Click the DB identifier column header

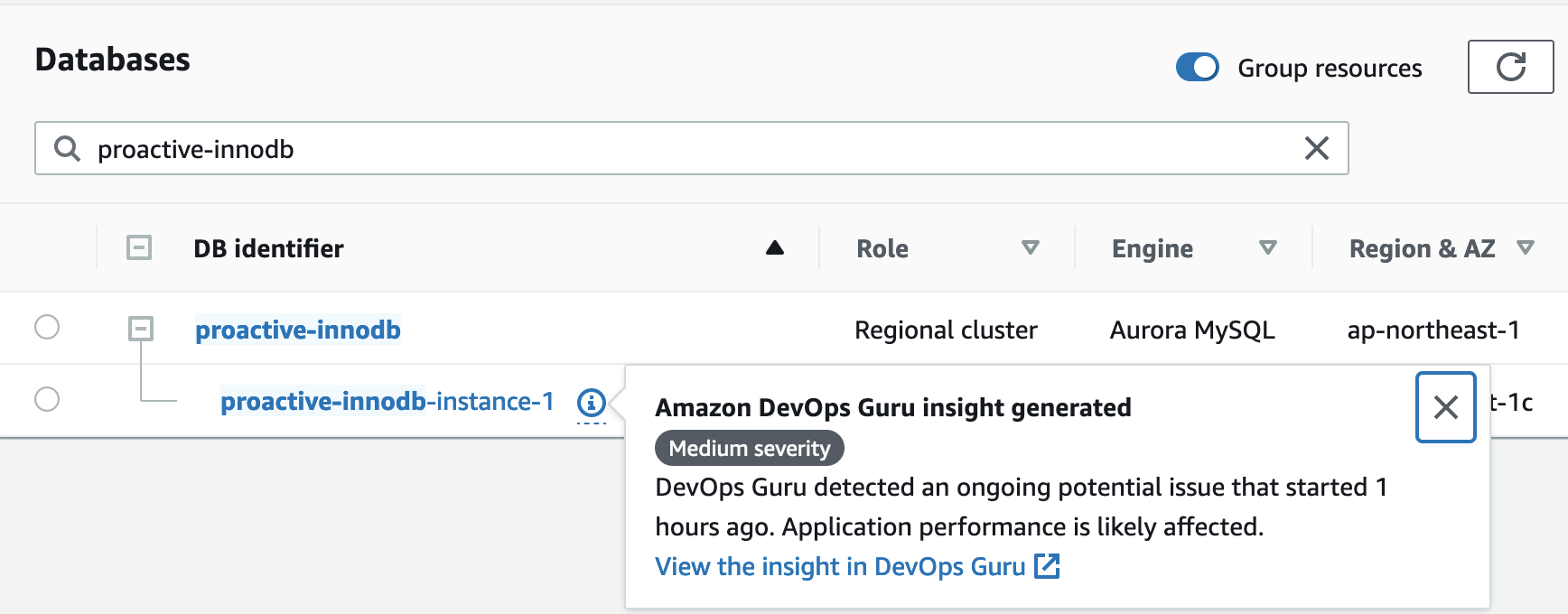click(268, 248)
